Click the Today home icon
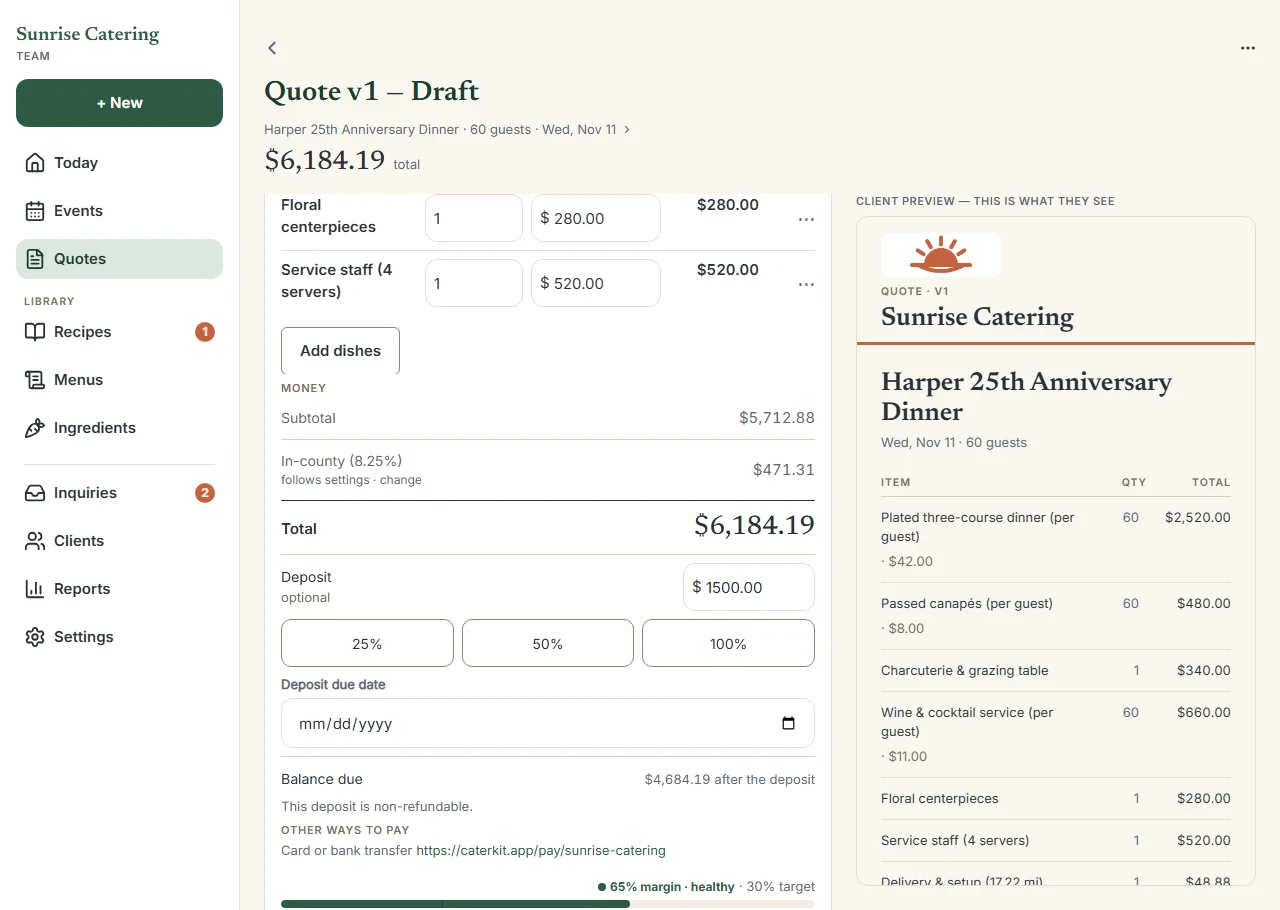 pos(35,163)
